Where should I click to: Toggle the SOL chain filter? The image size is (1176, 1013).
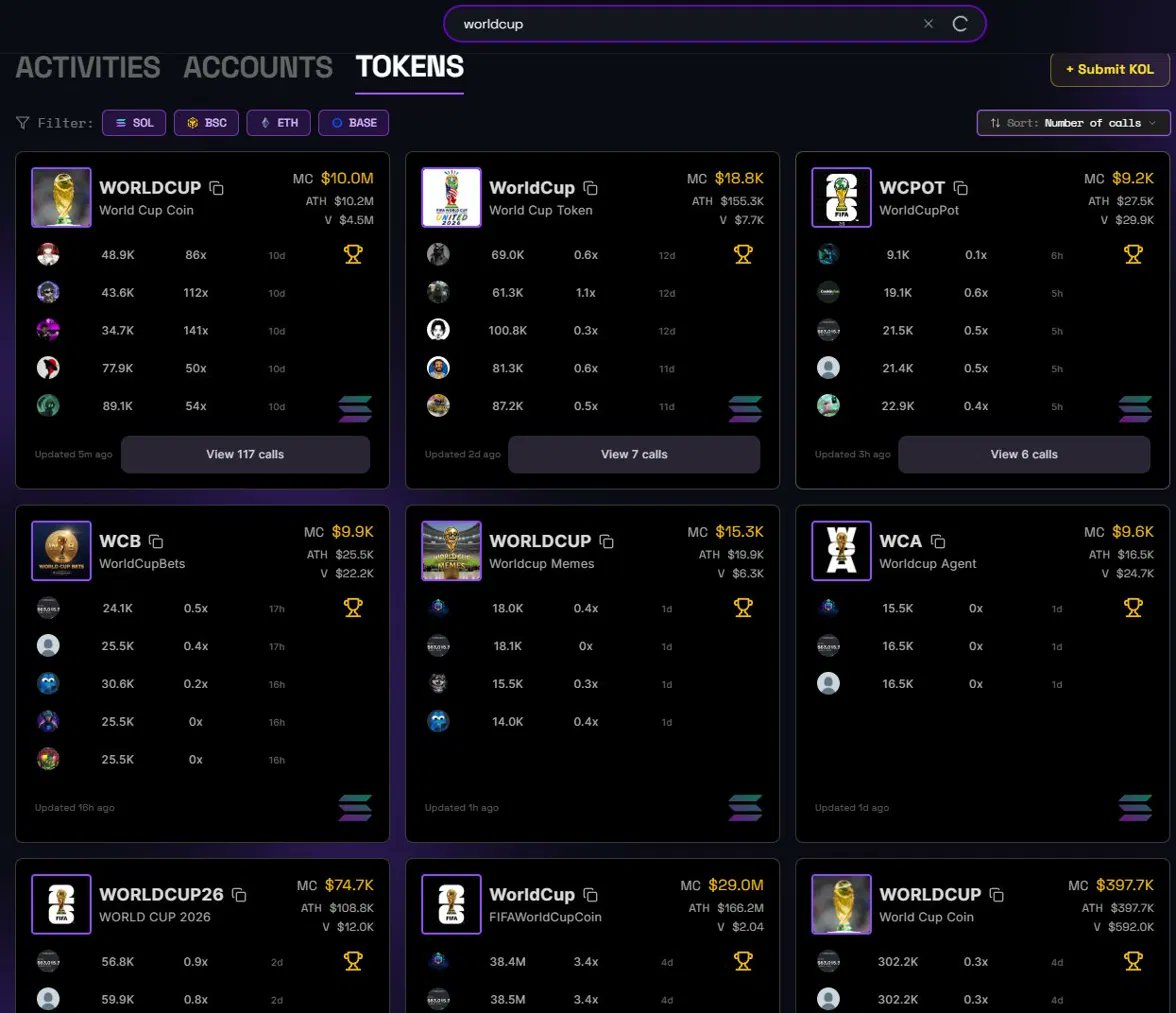tap(134, 123)
